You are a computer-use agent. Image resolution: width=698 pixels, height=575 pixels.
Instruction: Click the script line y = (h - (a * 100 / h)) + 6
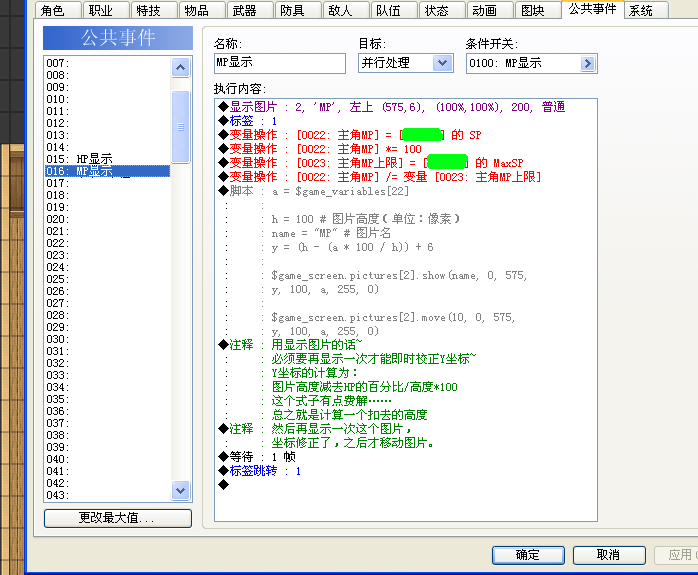click(352, 247)
